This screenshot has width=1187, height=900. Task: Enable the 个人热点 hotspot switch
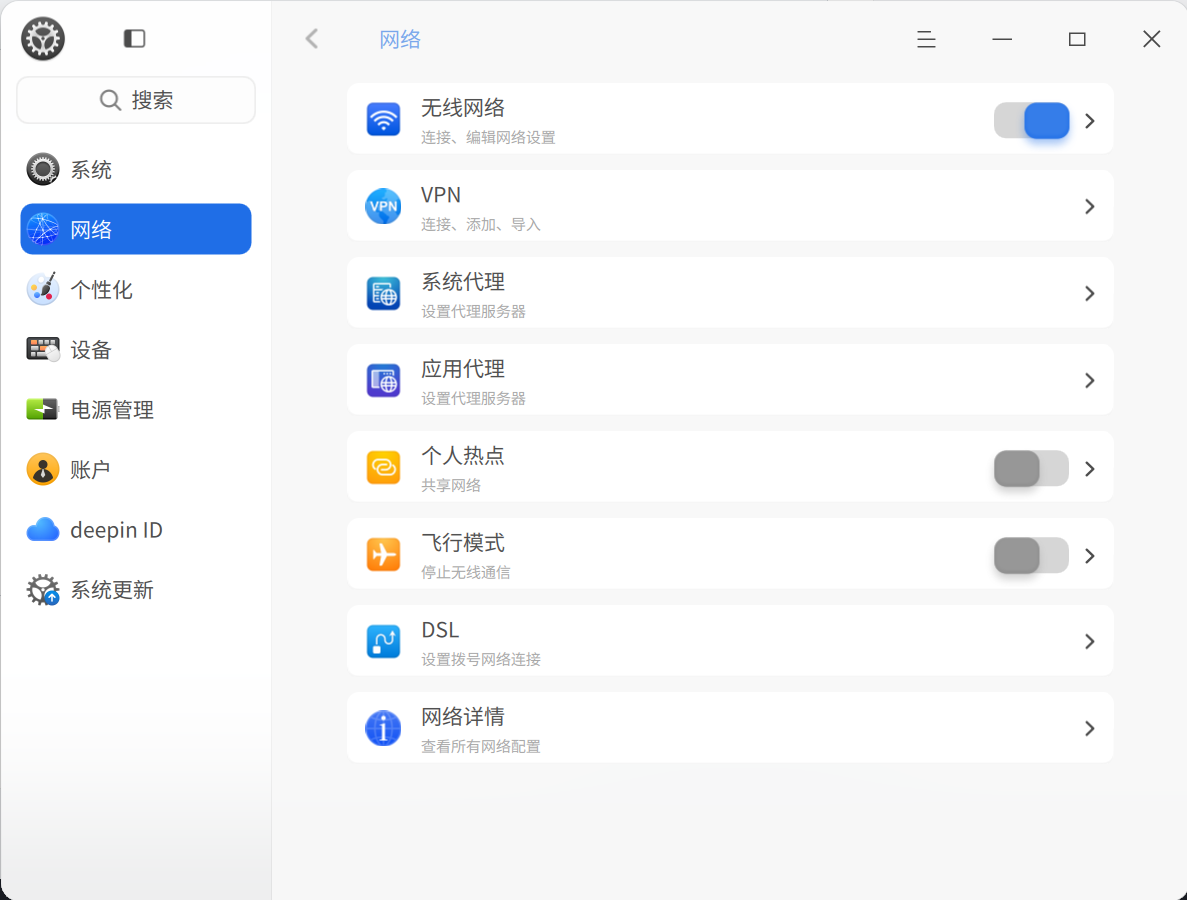point(1031,469)
